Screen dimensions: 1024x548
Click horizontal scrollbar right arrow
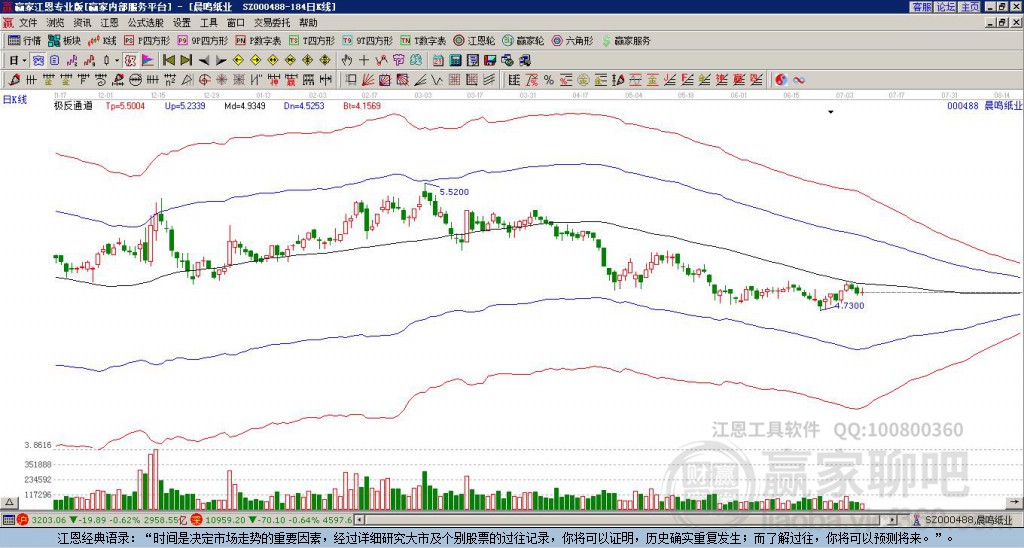pyautogui.click(x=893, y=520)
